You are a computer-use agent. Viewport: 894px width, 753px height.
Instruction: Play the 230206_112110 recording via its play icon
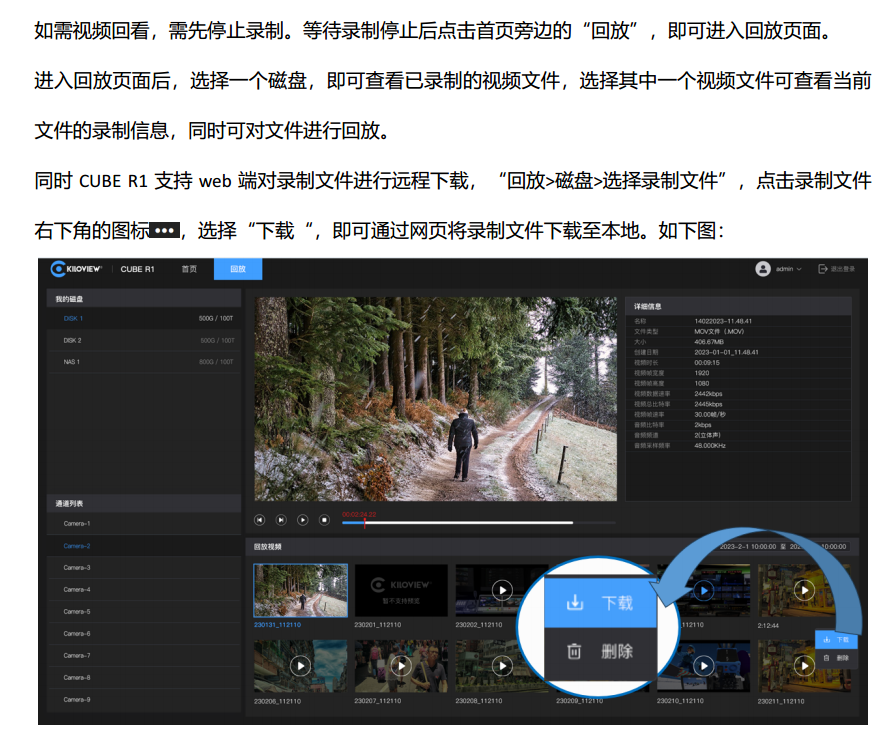(300, 666)
